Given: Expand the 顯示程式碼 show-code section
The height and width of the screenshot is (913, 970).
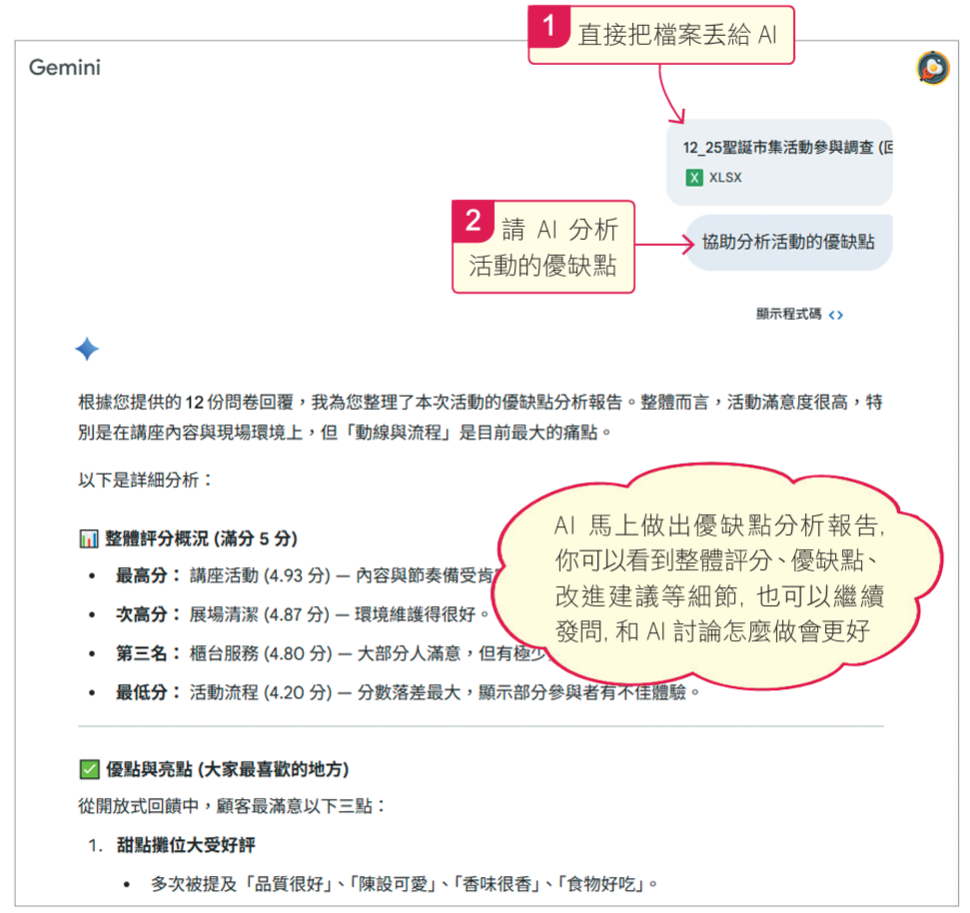Looking at the screenshot, I should (x=789, y=314).
